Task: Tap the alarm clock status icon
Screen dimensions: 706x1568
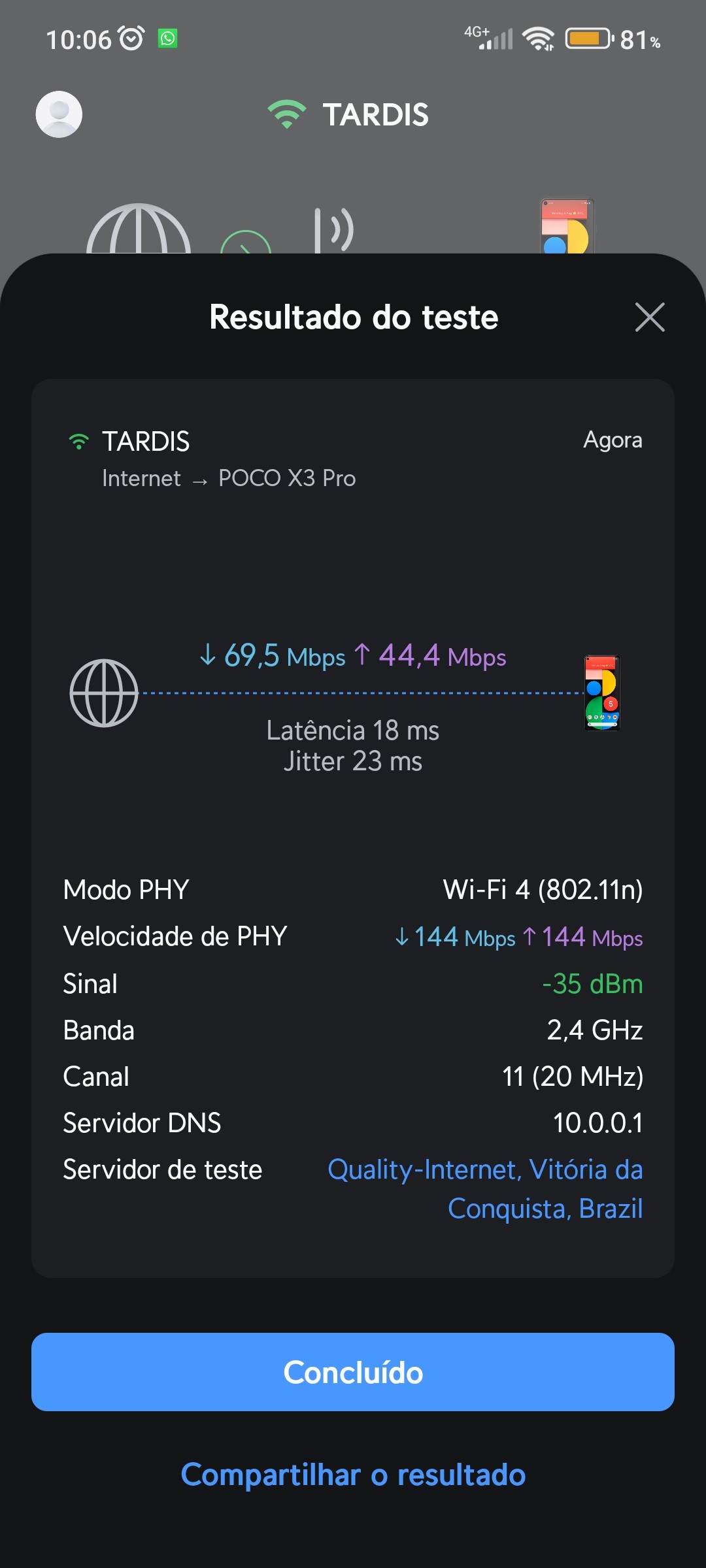Action: click(131, 39)
